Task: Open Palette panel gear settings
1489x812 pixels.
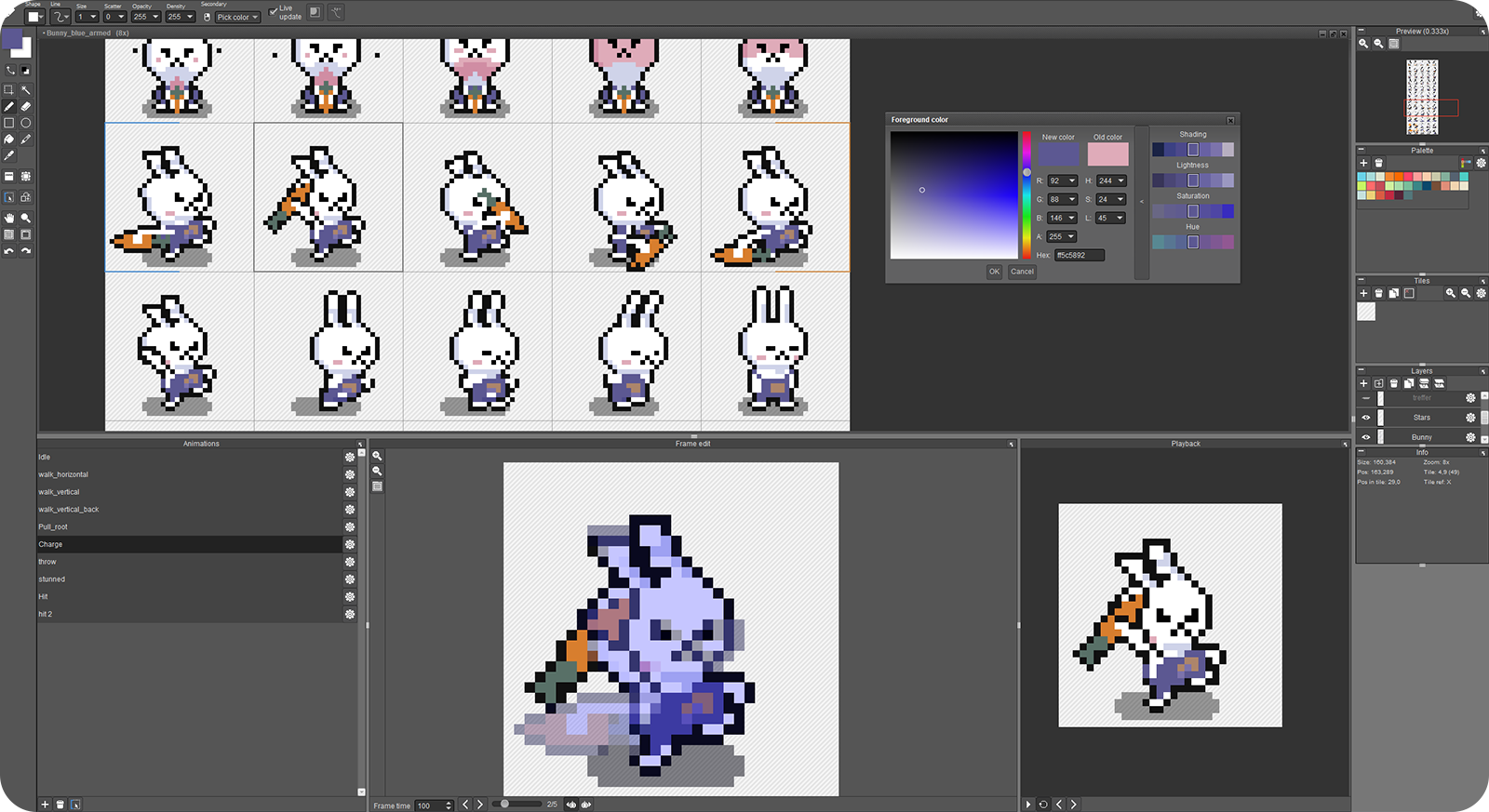Action: [x=1482, y=163]
